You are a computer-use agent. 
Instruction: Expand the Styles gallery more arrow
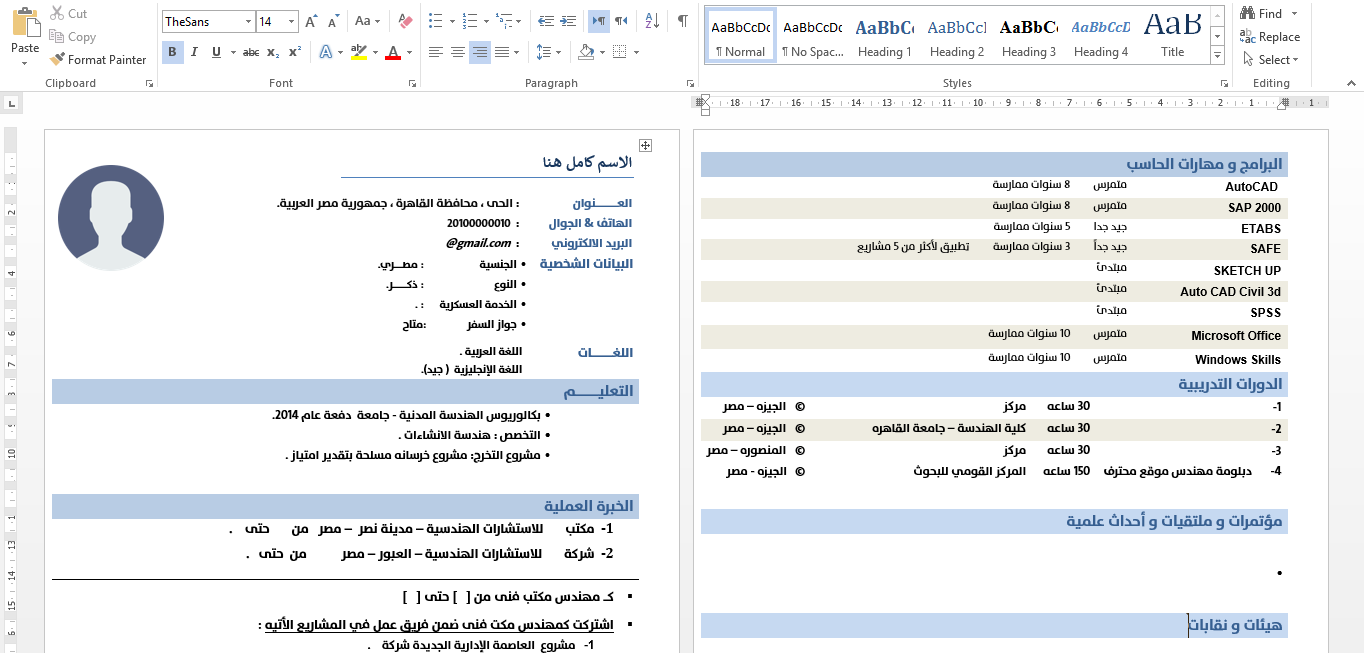pyautogui.click(x=1219, y=57)
